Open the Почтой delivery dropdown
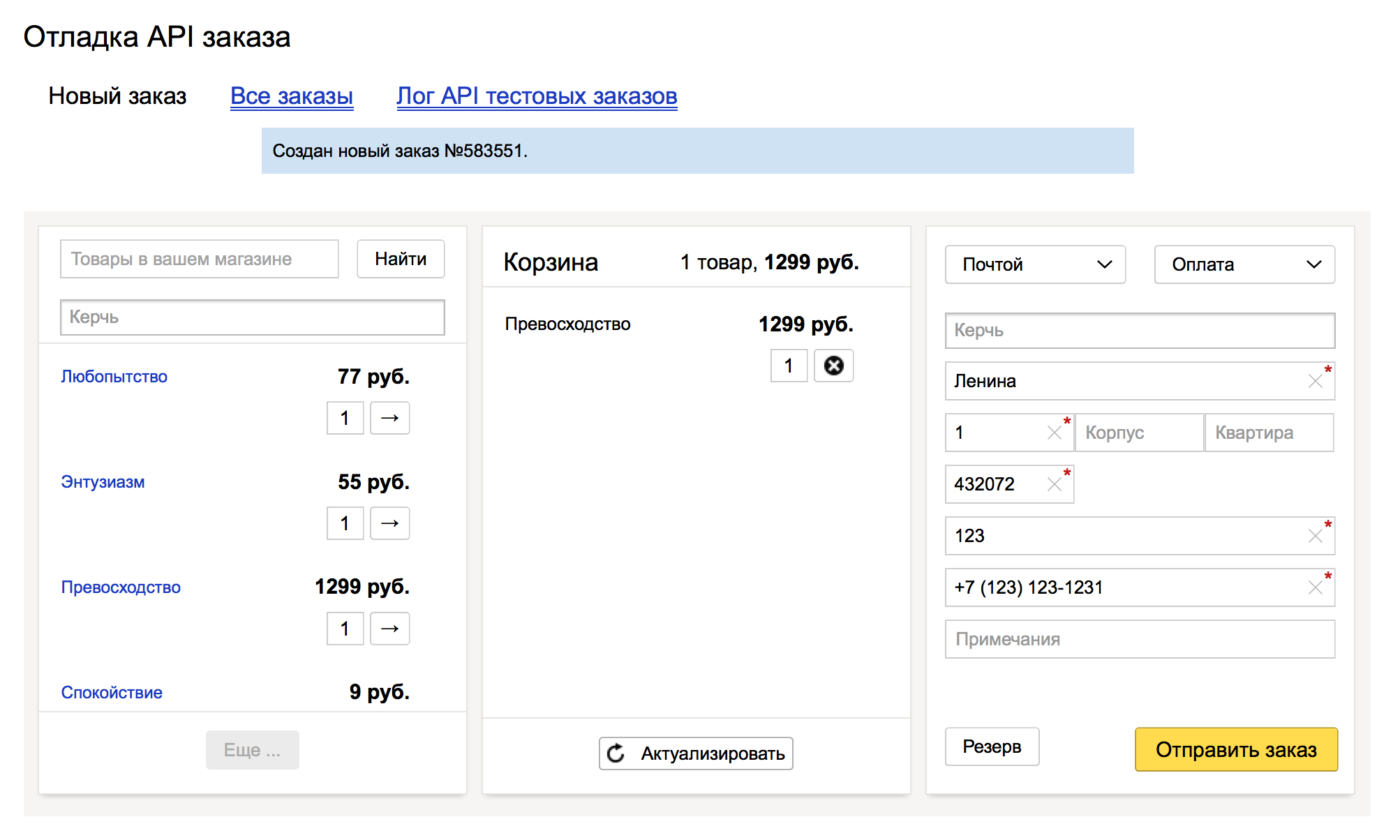 click(x=1035, y=264)
